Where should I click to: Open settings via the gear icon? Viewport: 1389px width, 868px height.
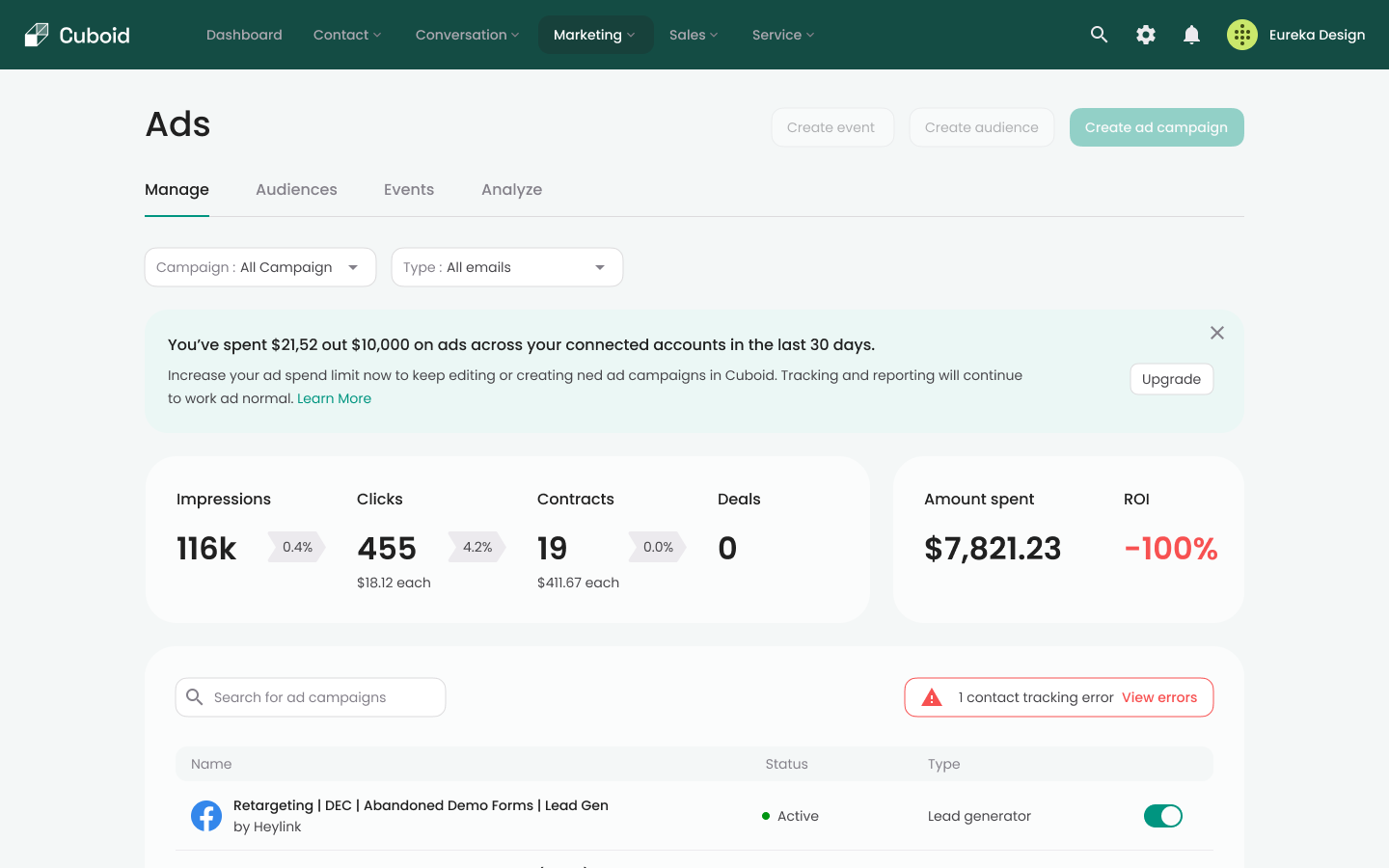(x=1145, y=35)
